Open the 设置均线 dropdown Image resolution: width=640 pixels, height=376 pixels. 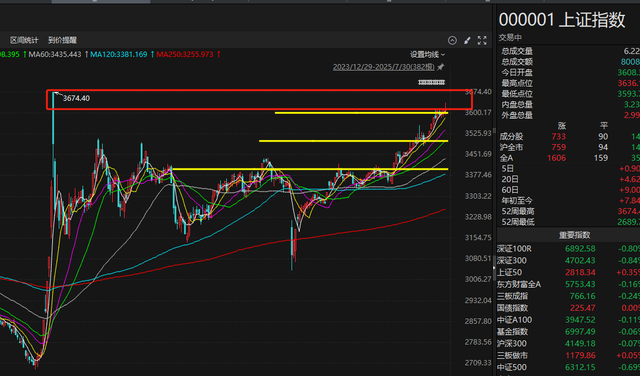click(427, 55)
